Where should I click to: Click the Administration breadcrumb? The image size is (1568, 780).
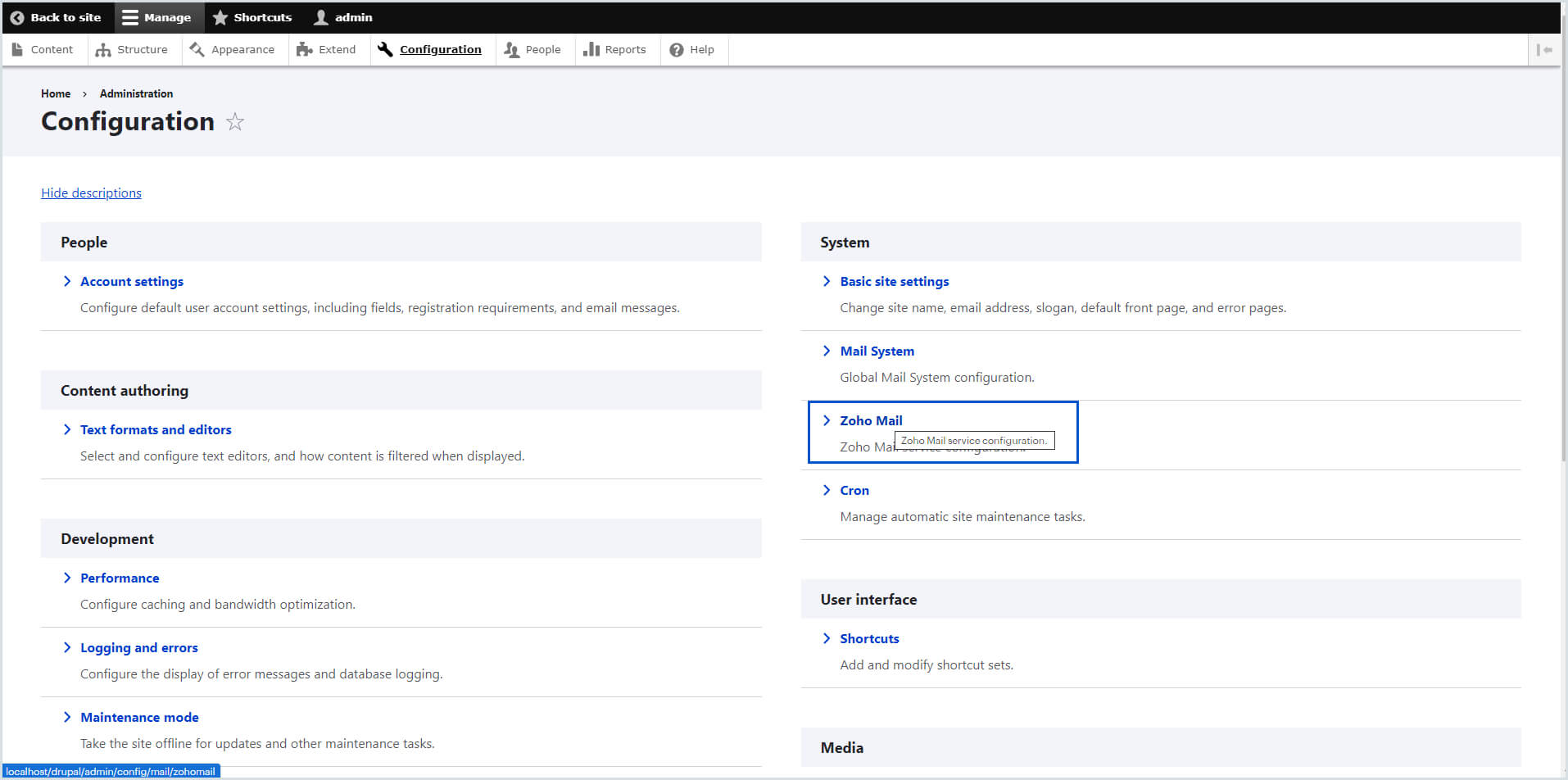[136, 93]
